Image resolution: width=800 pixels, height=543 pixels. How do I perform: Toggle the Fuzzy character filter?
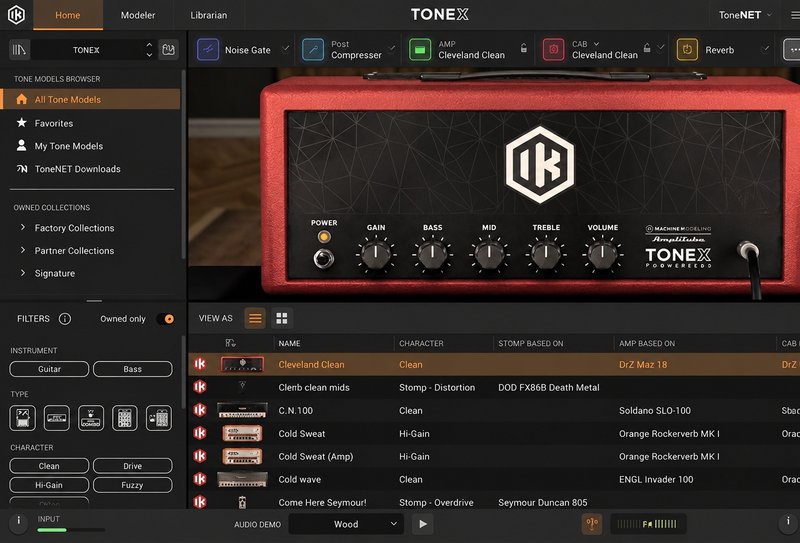tap(133, 485)
